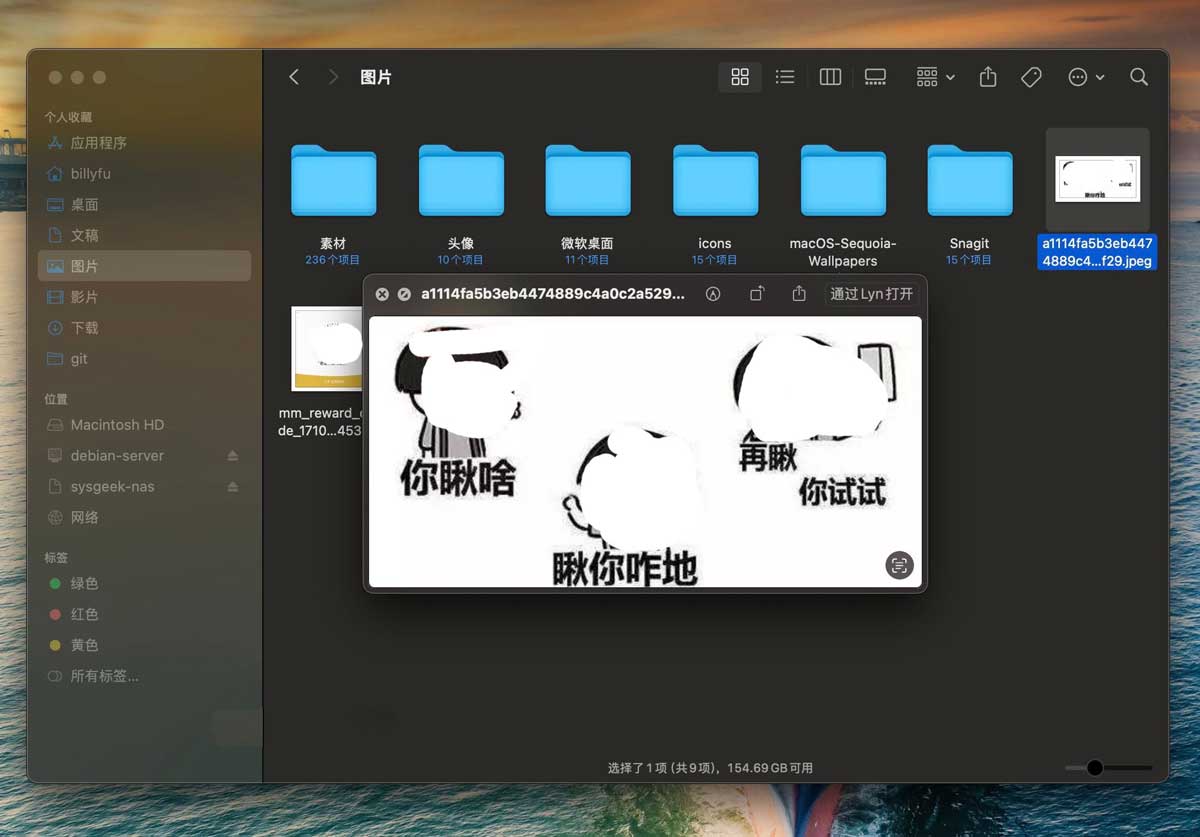Switch Finder to list view

[x=785, y=77]
